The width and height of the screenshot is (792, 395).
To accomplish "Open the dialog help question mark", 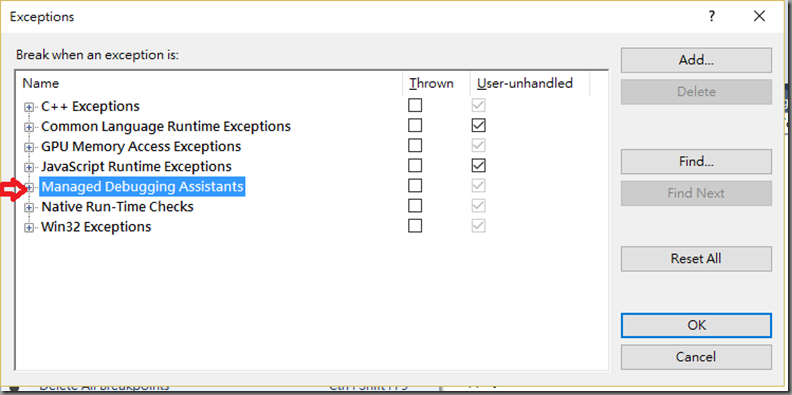I will tap(711, 17).
